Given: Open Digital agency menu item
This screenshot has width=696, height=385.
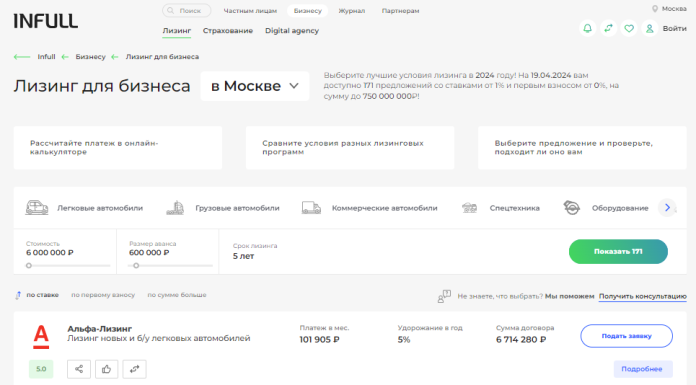Looking at the screenshot, I should click(x=292, y=31).
